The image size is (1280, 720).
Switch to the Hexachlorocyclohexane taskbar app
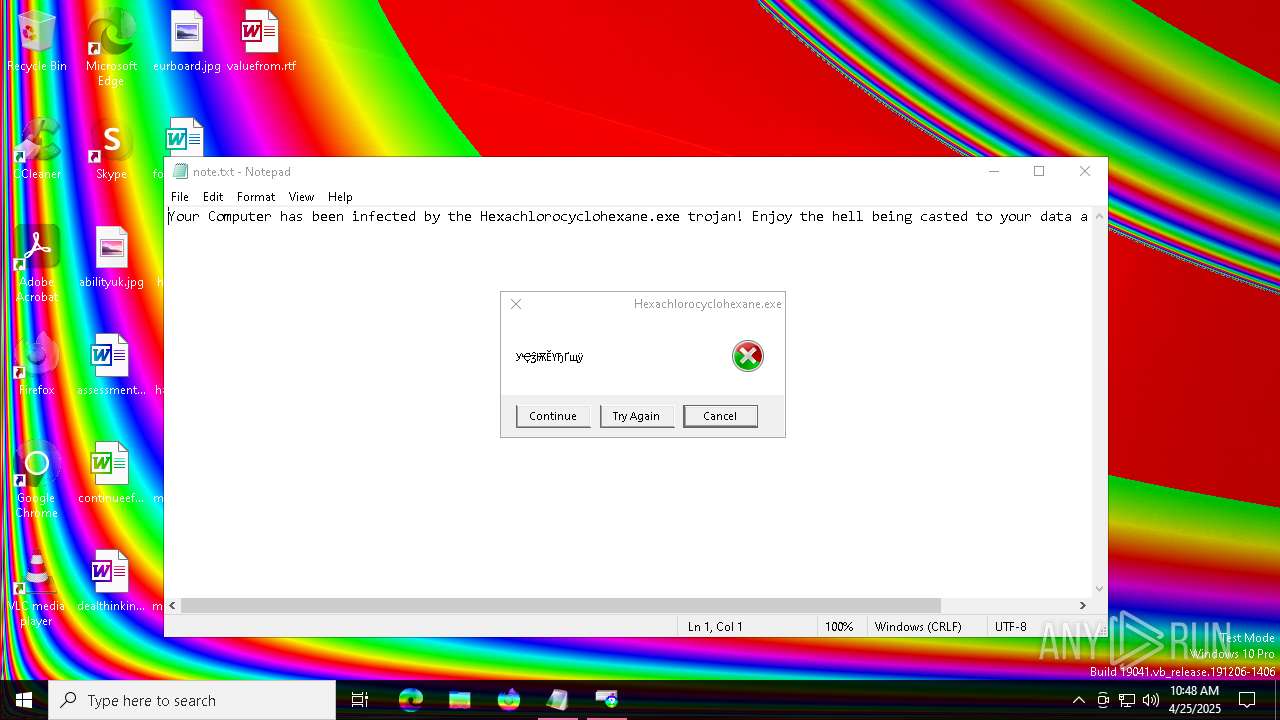point(606,700)
